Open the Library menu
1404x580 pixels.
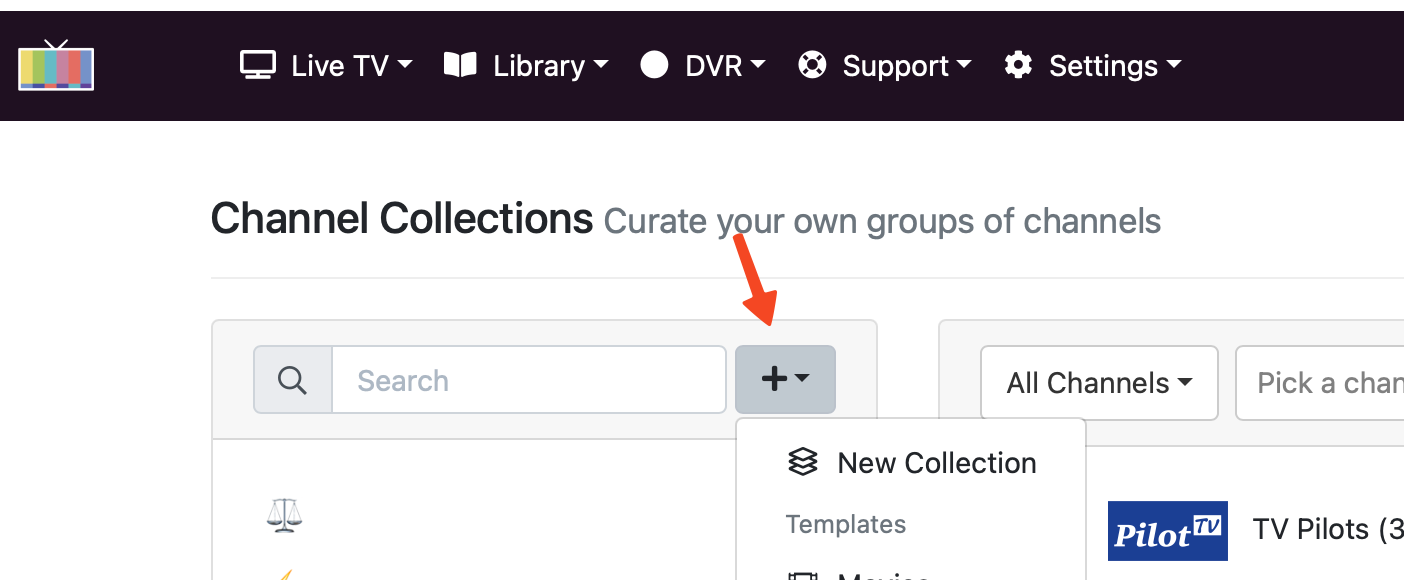point(539,66)
